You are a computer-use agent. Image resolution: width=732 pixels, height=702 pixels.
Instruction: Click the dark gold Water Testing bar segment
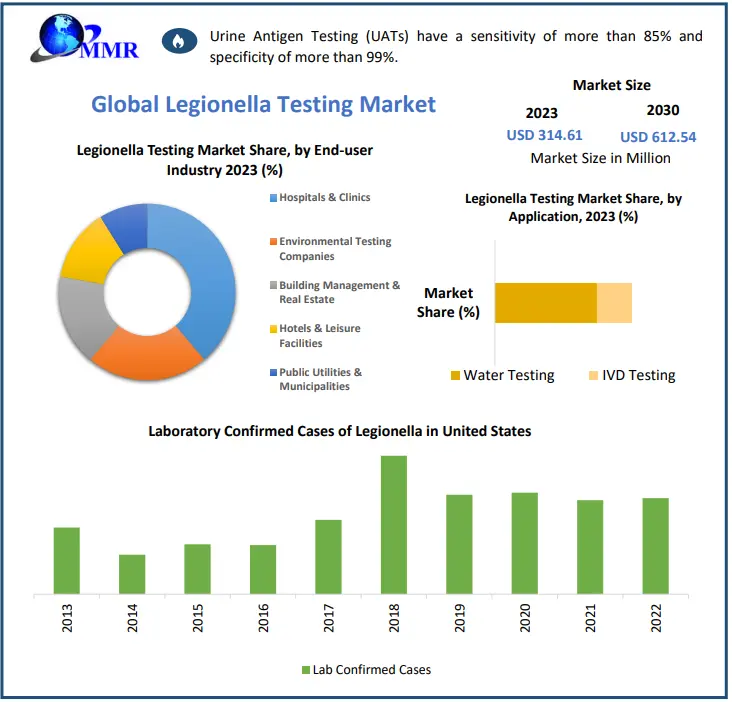(545, 302)
